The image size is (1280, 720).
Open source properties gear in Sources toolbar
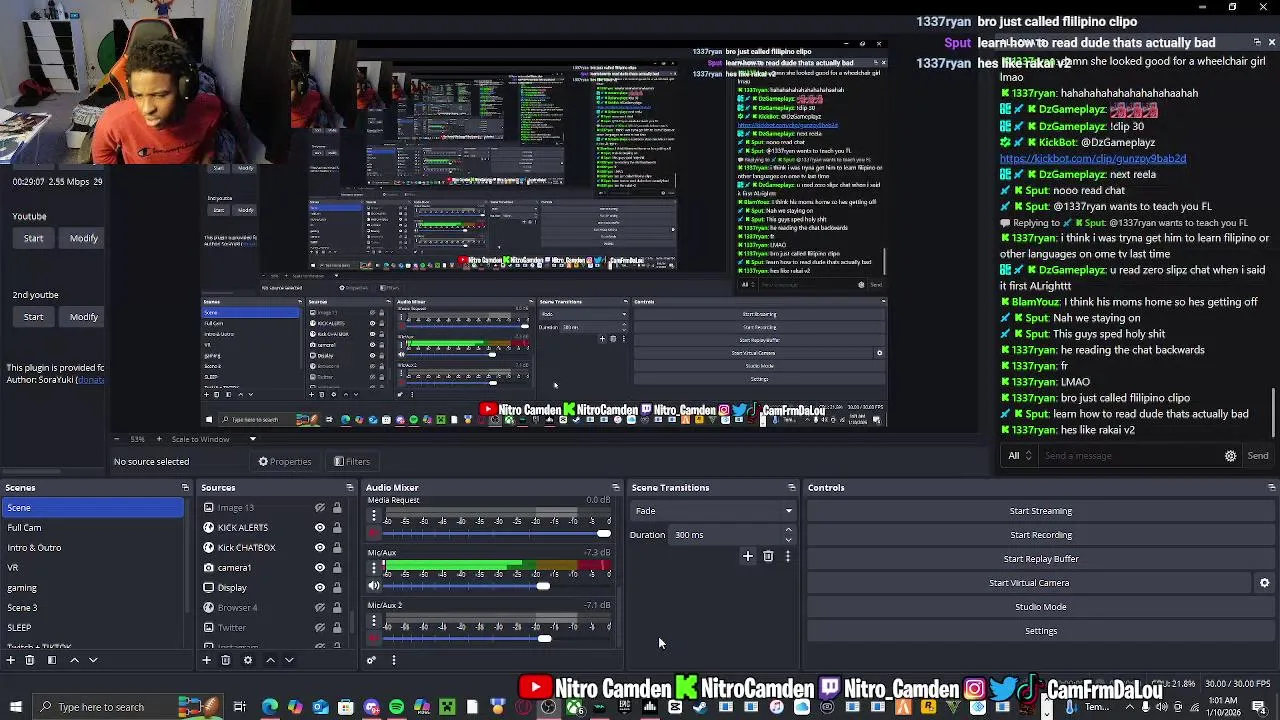pyautogui.click(x=248, y=660)
